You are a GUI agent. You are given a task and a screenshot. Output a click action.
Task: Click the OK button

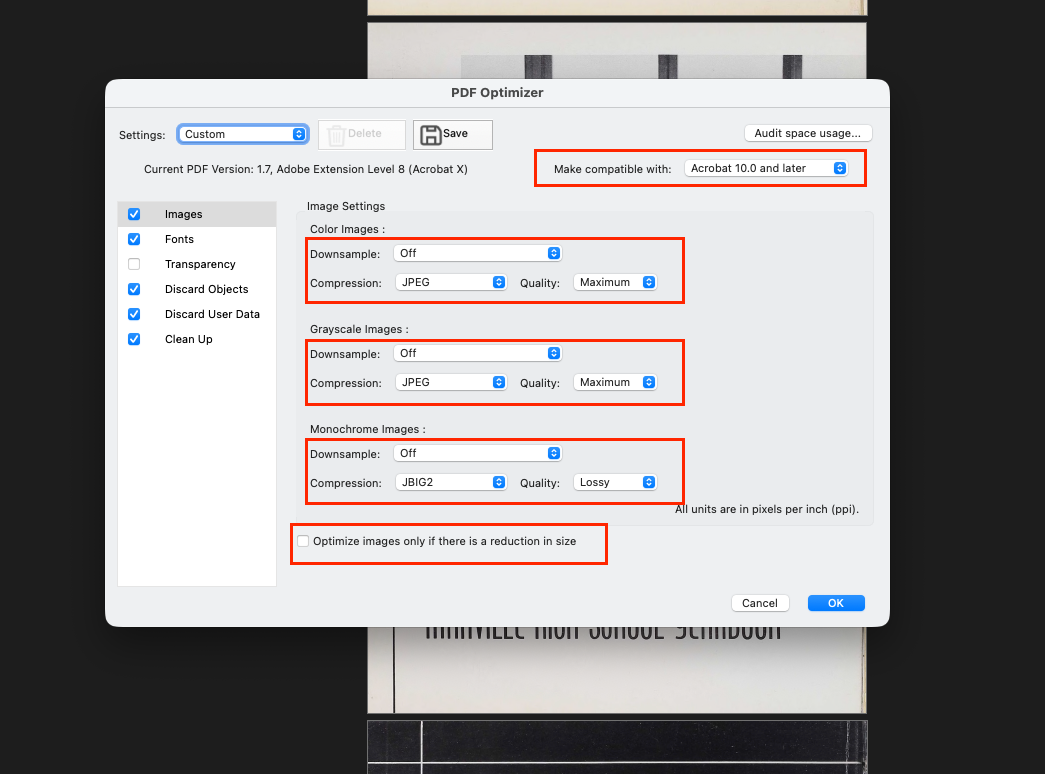point(836,603)
